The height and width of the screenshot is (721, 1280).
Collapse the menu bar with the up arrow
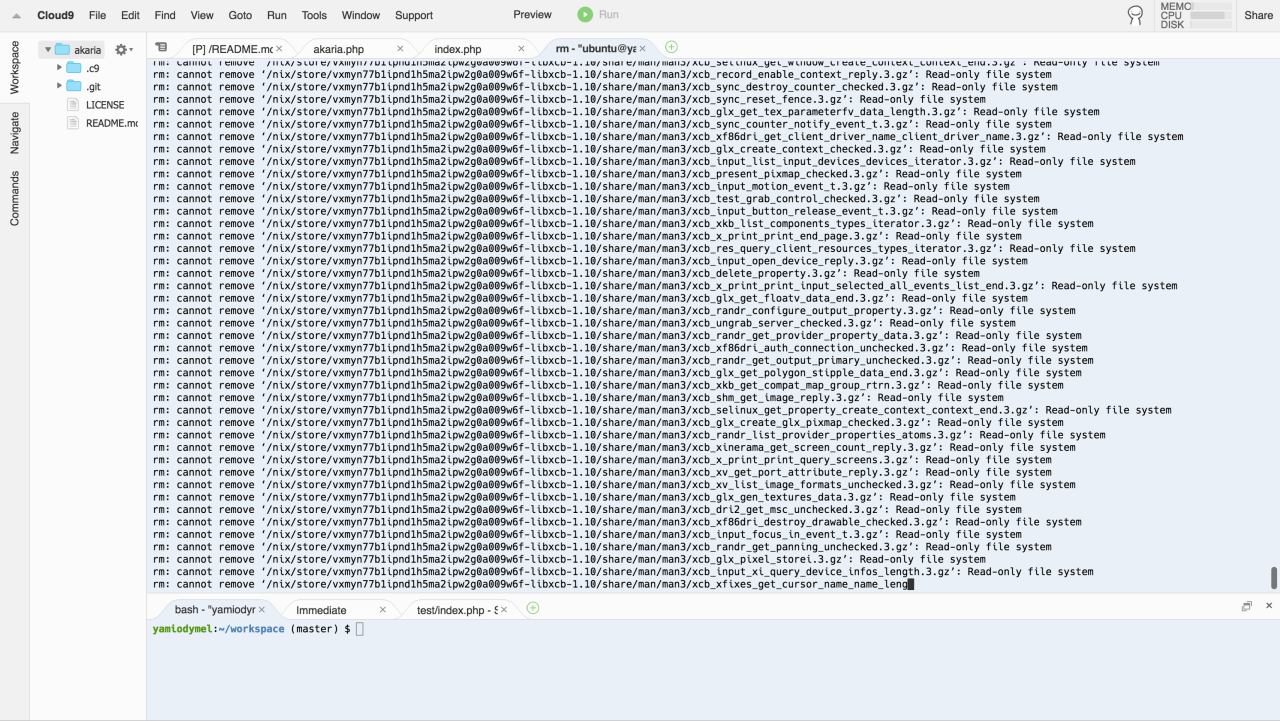tap(16, 15)
